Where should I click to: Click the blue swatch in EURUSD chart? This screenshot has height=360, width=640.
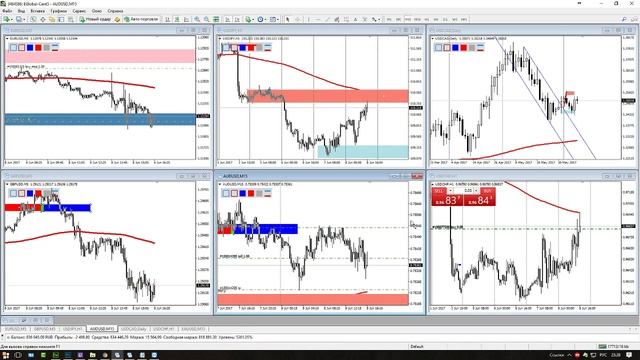coord(30,48)
